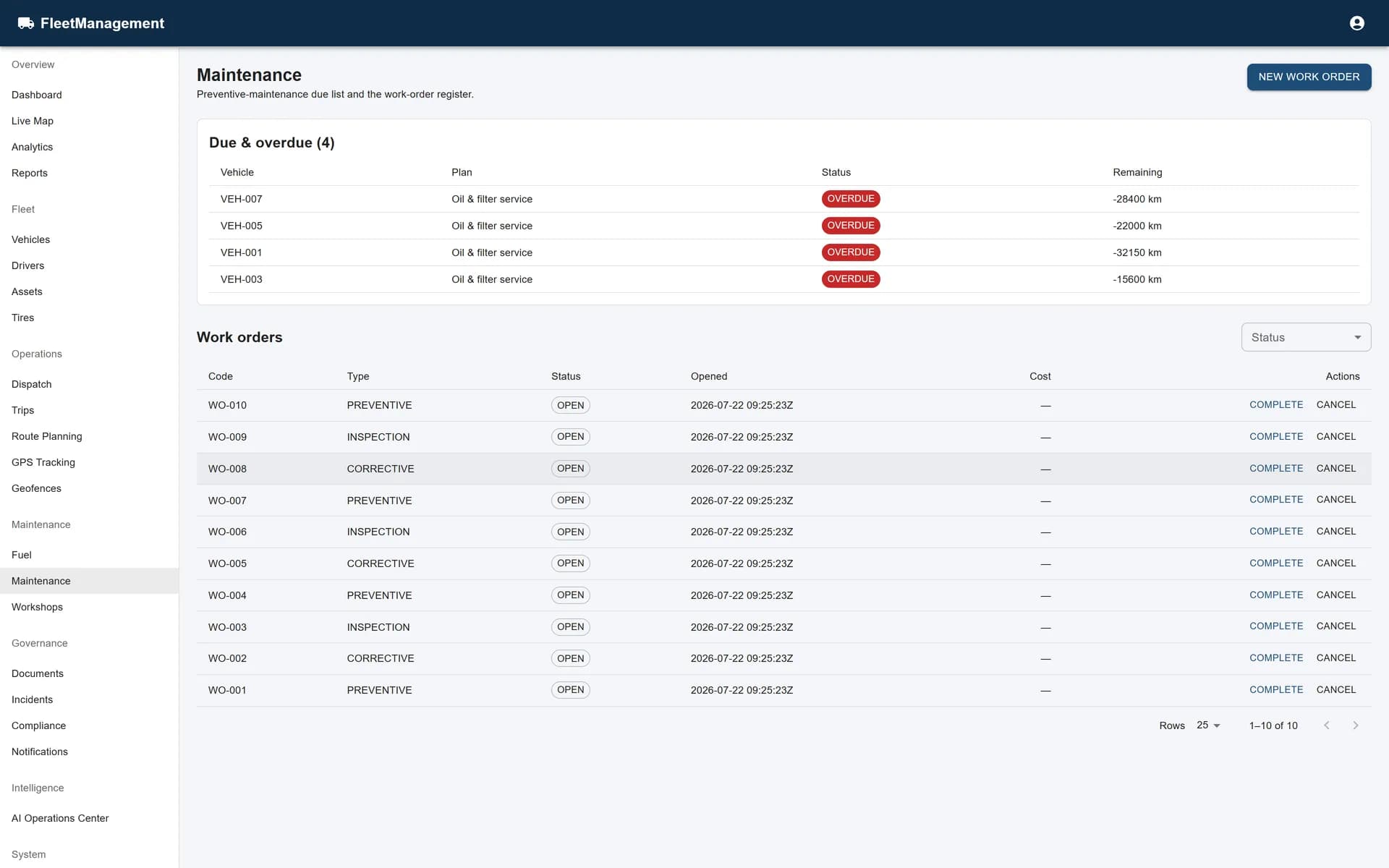1389x868 pixels.
Task: Open Vehicles in the sidebar
Action: pyautogui.click(x=89, y=239)
